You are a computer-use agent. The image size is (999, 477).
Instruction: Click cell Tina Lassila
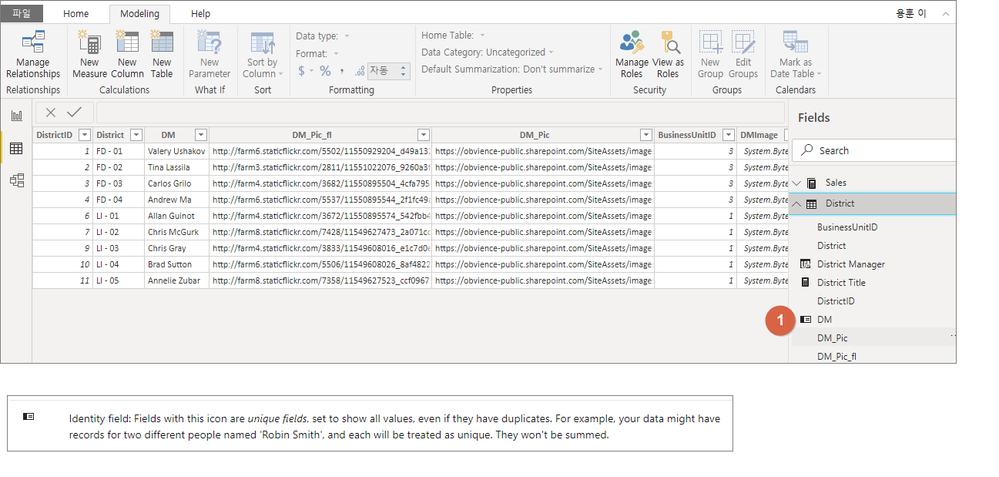tap(176, 167)
